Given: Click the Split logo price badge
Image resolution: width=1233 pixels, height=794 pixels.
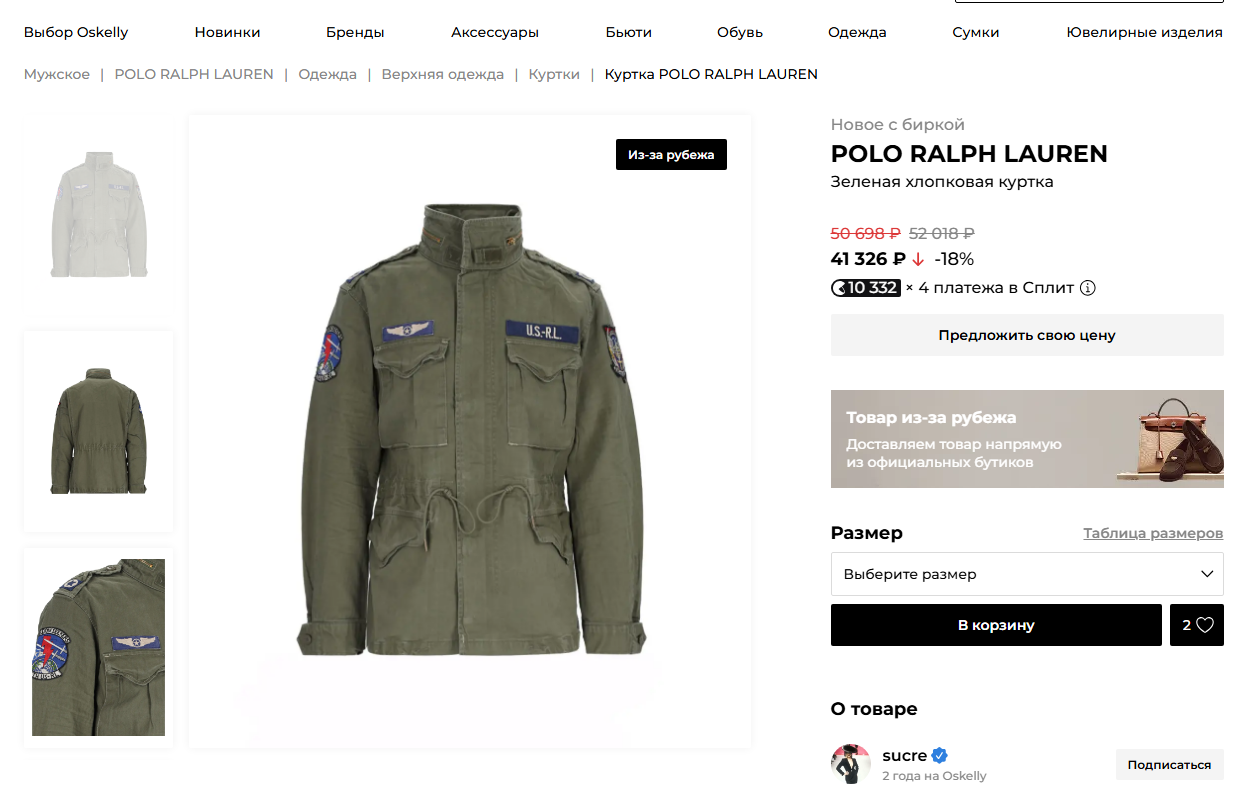Looking at the screenshot, I should (866, 288).
